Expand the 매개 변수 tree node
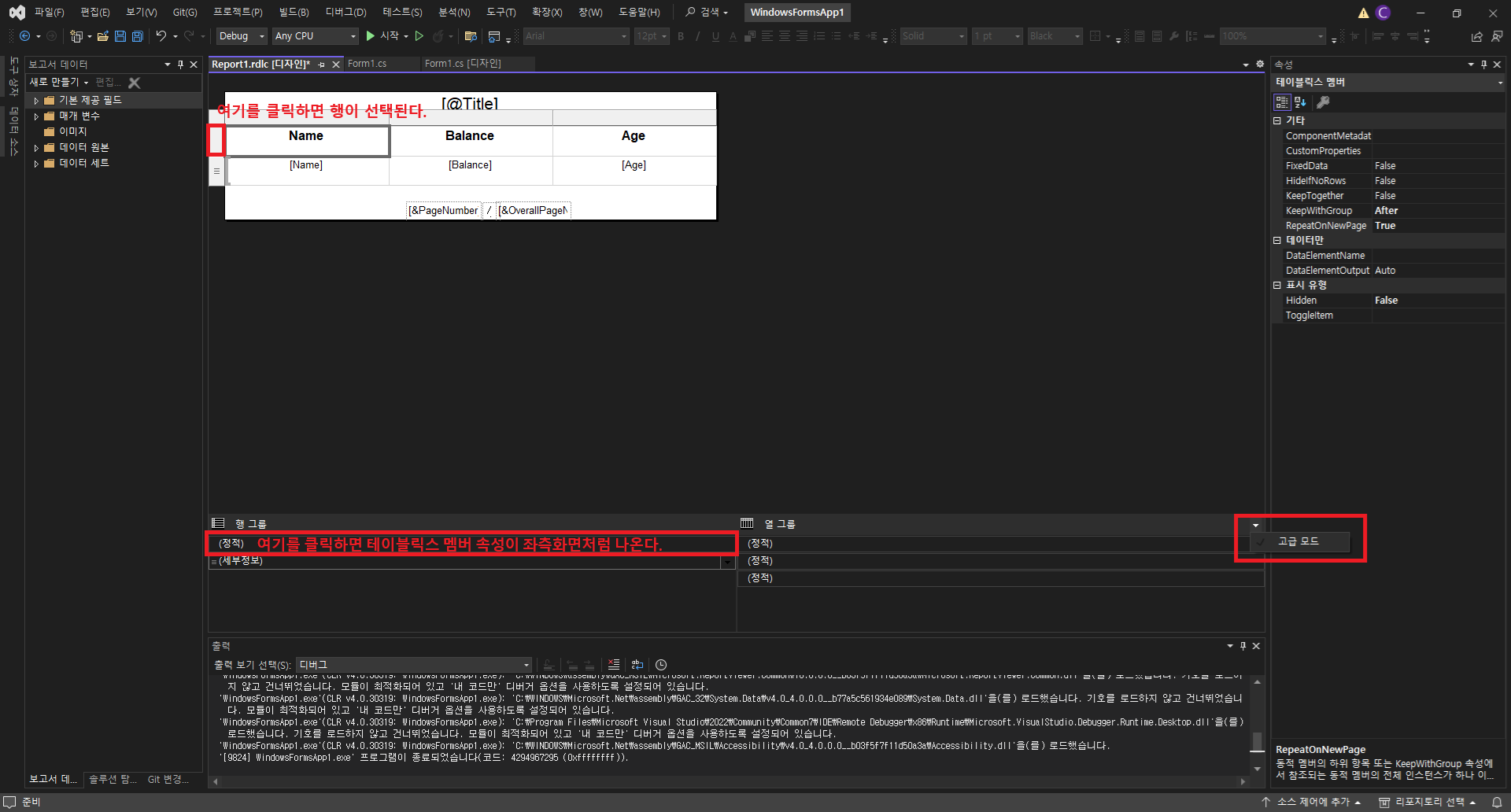Image resolution: width=1511 pixels, height=812 pixels. [x=36, y=116]
